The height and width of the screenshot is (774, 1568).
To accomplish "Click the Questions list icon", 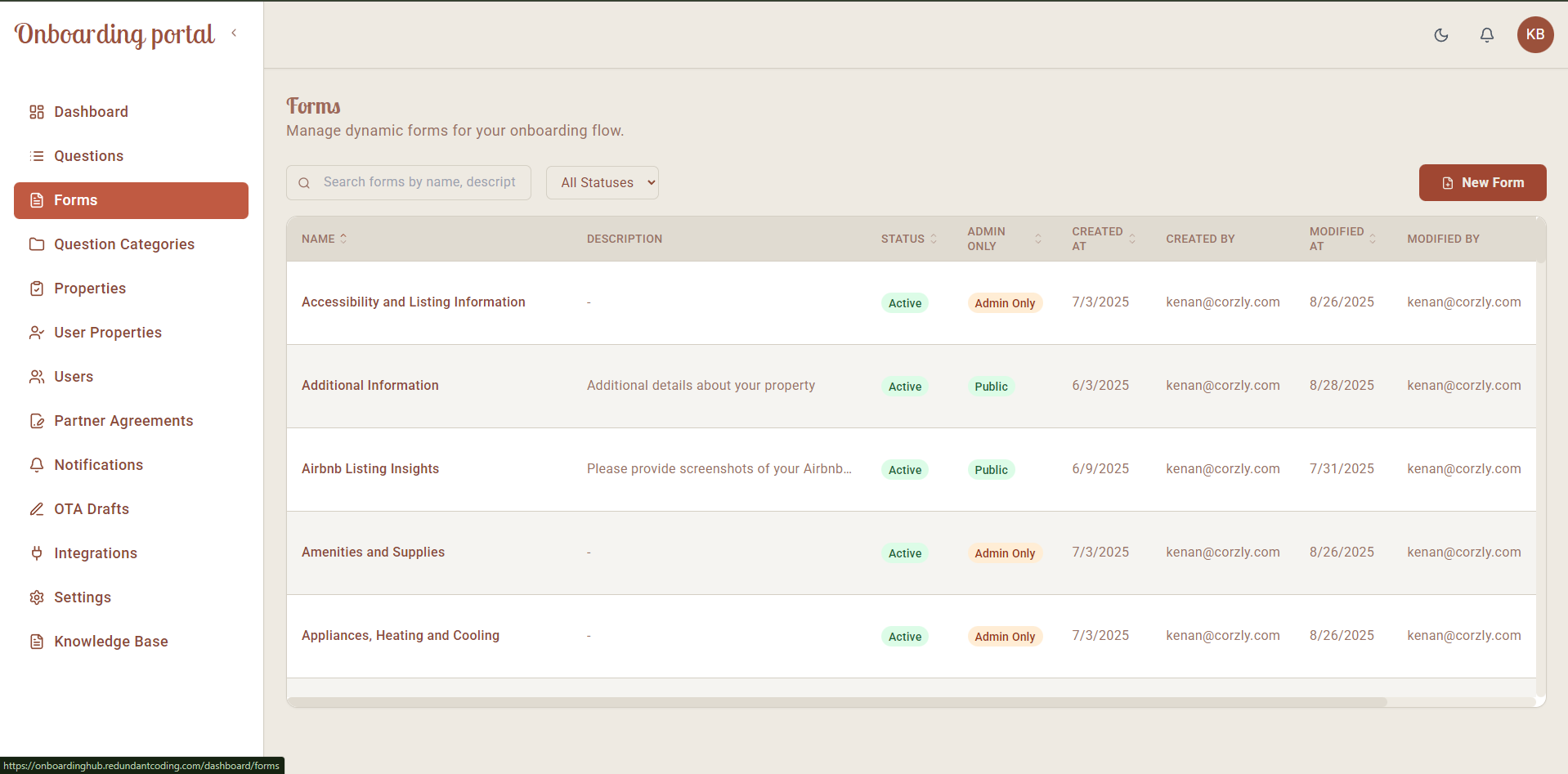I will click(x=37, y=156).
